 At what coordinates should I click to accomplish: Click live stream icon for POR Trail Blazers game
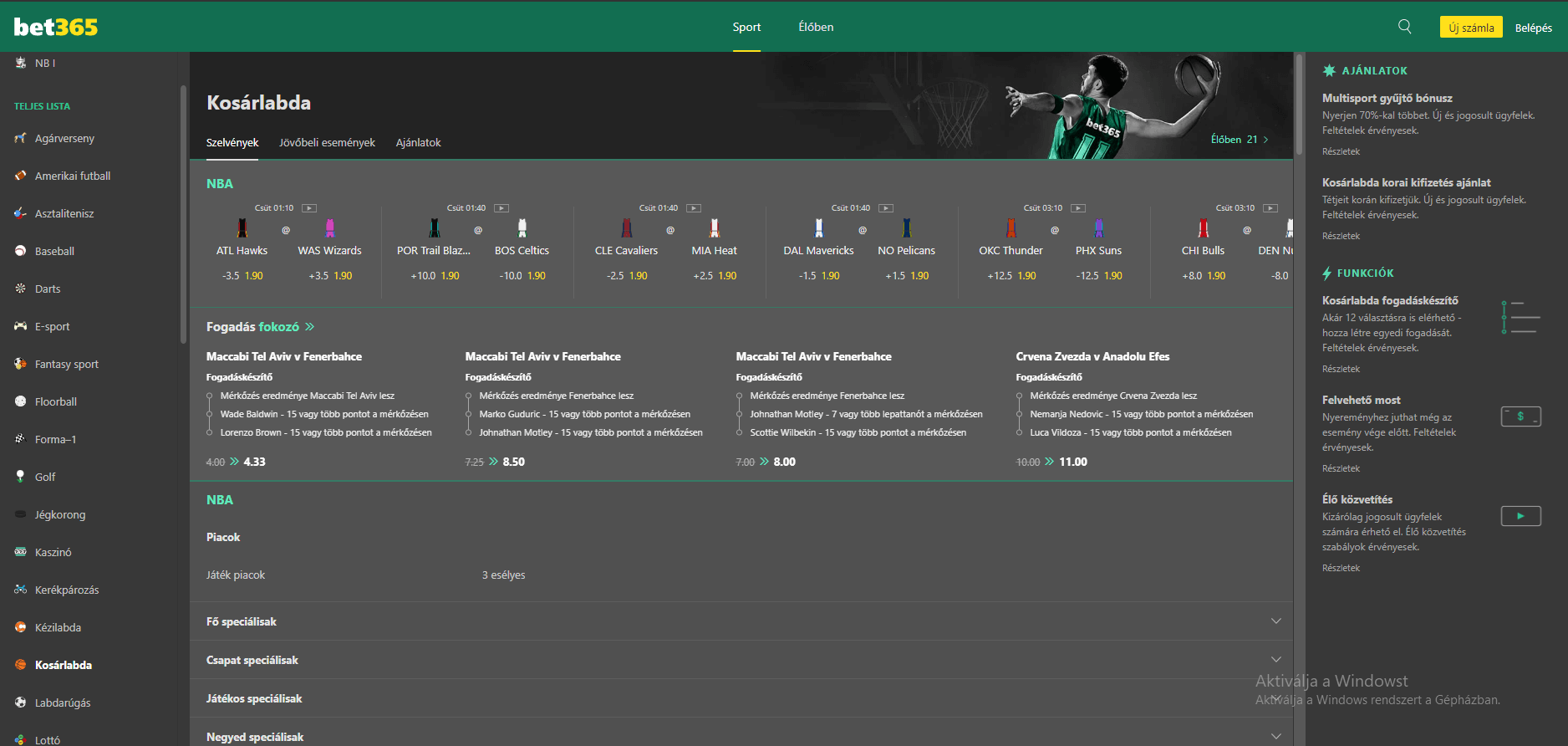point(501,208)
